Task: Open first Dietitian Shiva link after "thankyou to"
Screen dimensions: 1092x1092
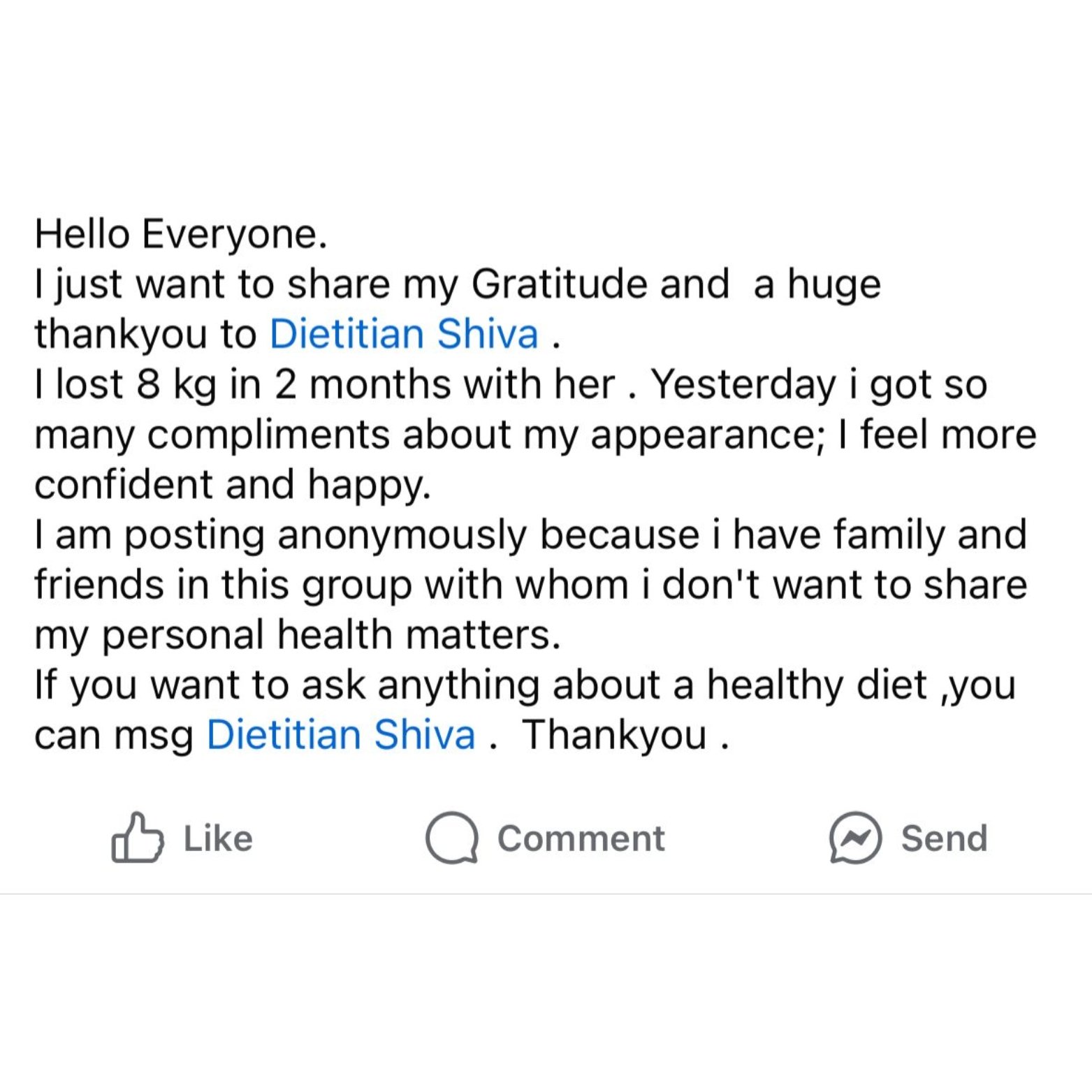Action: (404, 334)
